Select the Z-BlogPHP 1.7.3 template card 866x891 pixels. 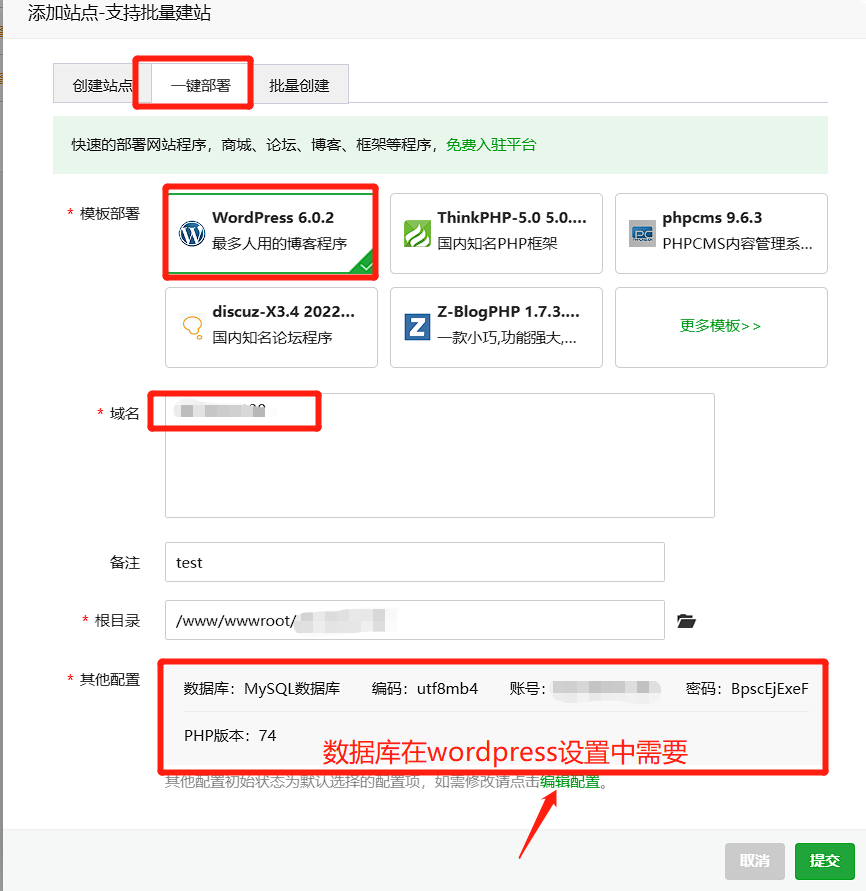496,327
